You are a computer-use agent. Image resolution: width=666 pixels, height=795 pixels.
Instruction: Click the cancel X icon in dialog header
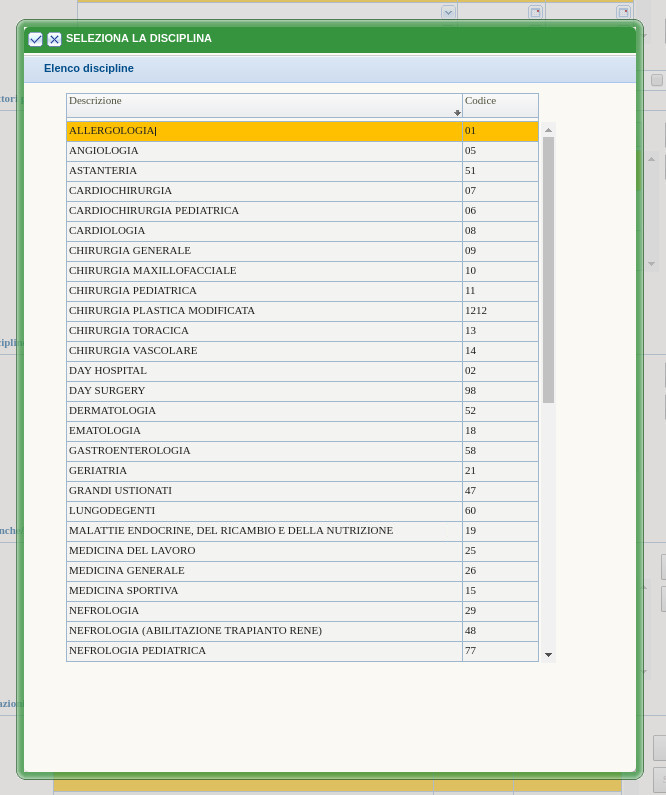[54, 39]
